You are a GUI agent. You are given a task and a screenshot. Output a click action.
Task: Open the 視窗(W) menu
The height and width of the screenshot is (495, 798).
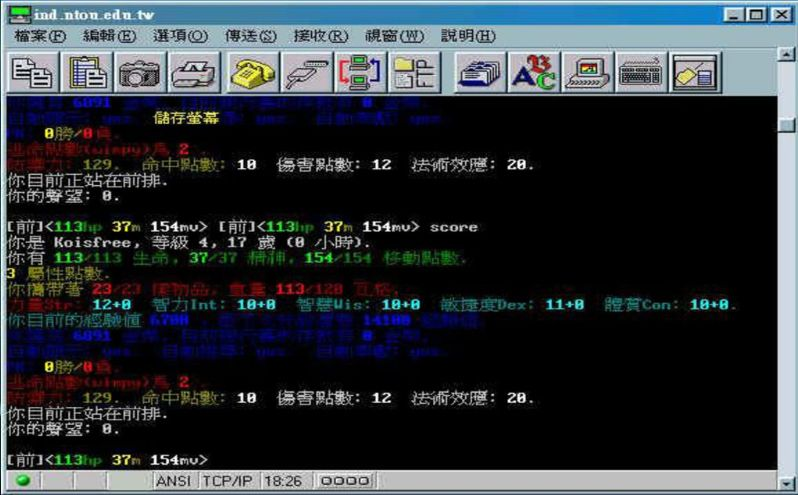click(x=394, y=36)
